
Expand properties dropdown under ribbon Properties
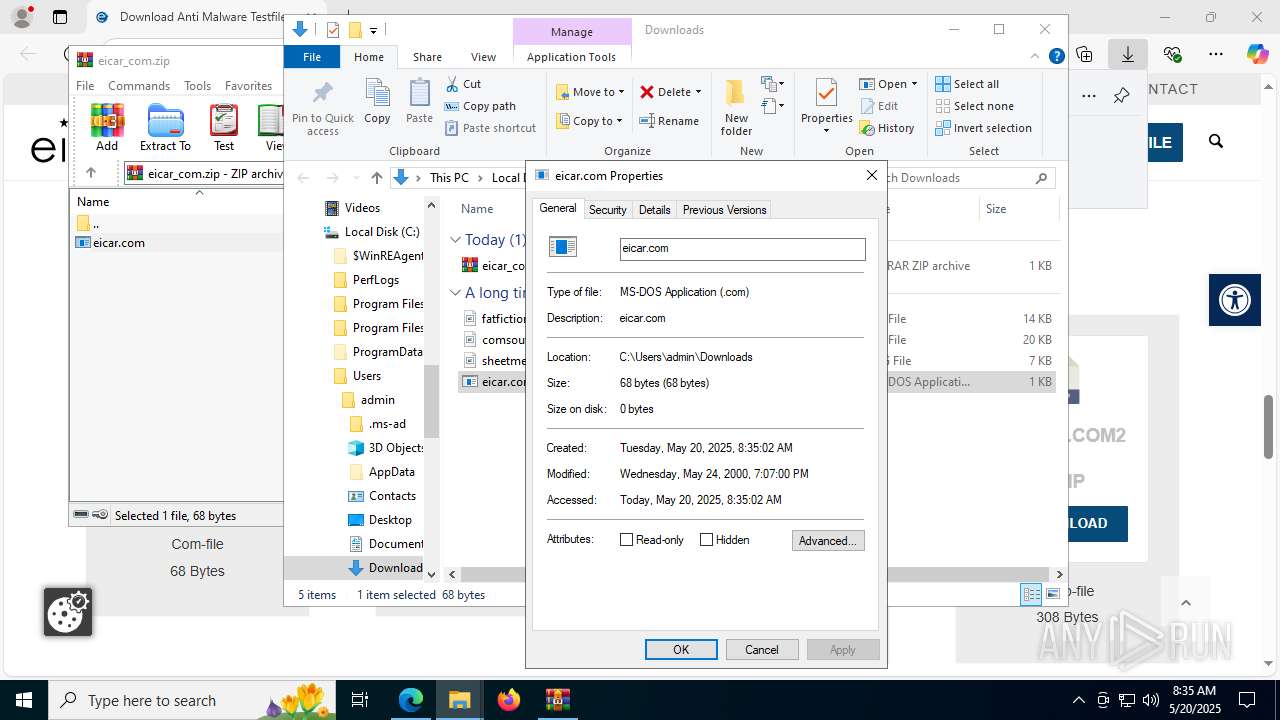coord(826,131)
